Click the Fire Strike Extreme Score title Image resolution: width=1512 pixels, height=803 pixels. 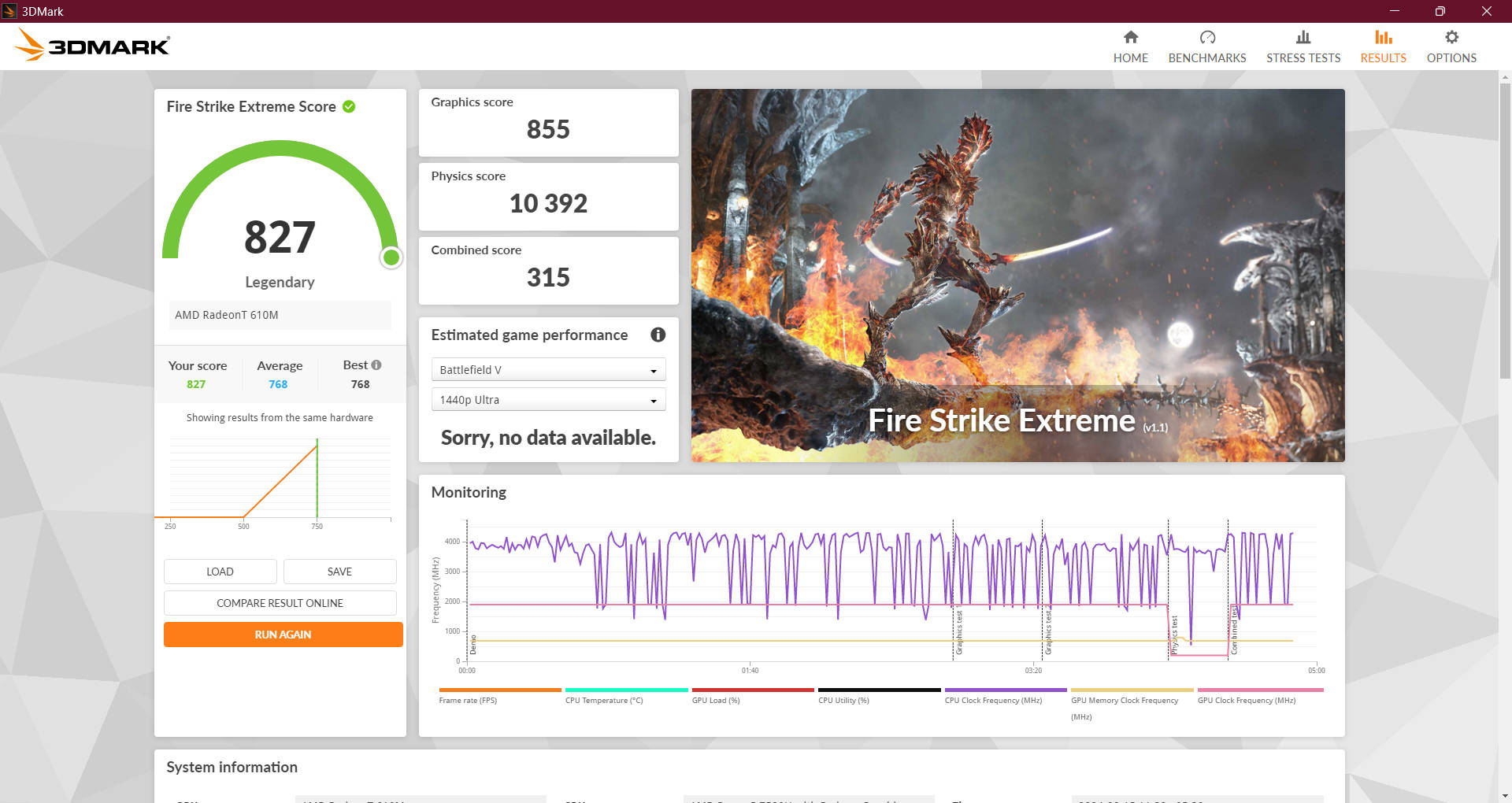(x=251, y=106)
